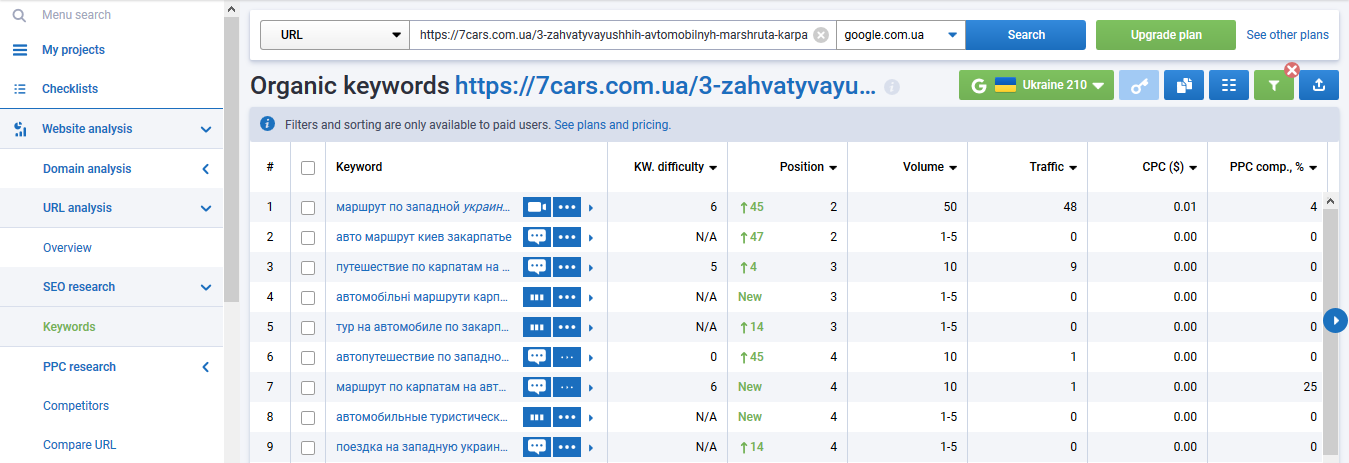Open three-dots menu for row 1
The image size is (1349, 463).
(x=567, y=207)
